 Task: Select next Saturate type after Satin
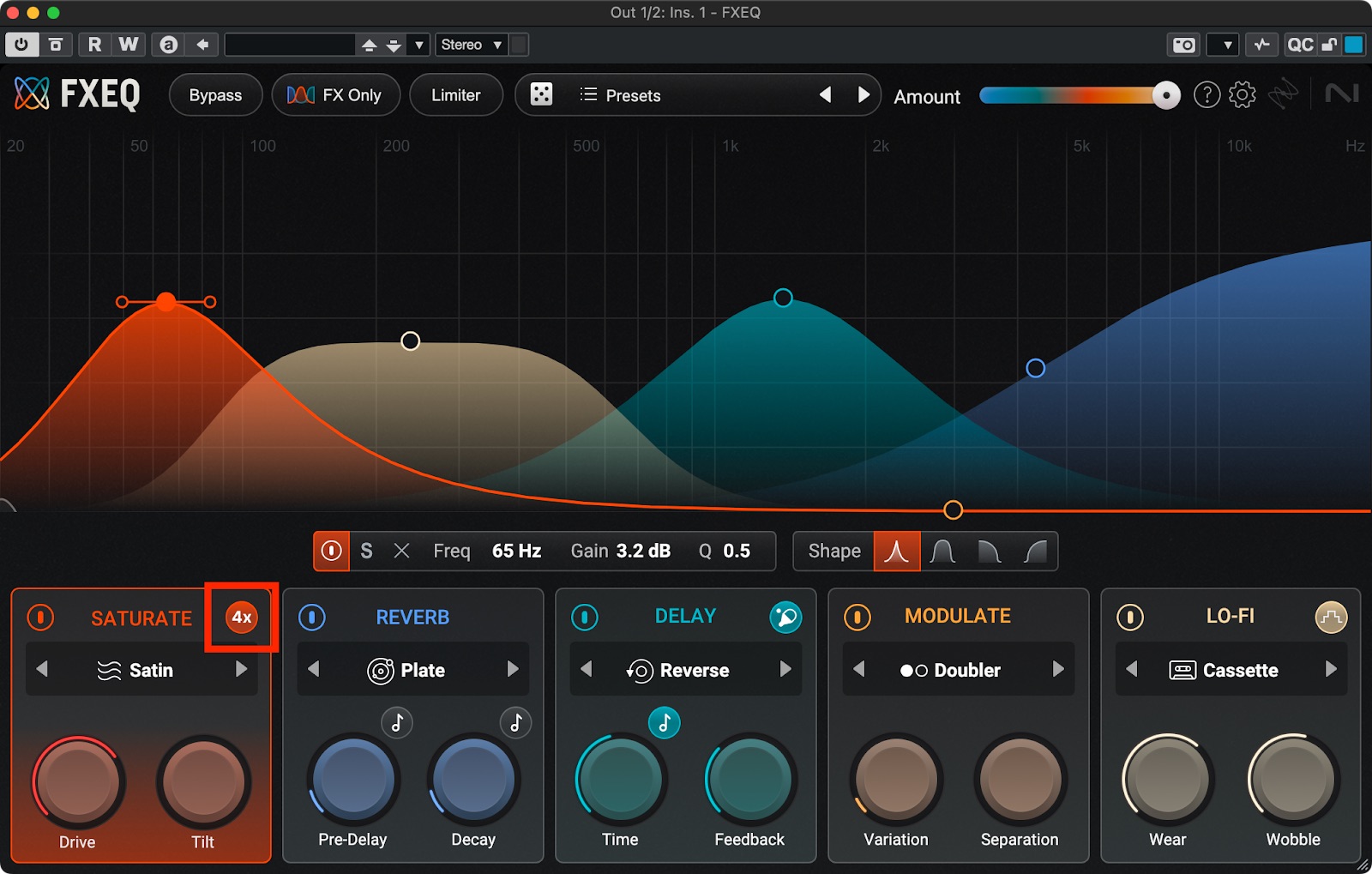click(x=241, y=669)
